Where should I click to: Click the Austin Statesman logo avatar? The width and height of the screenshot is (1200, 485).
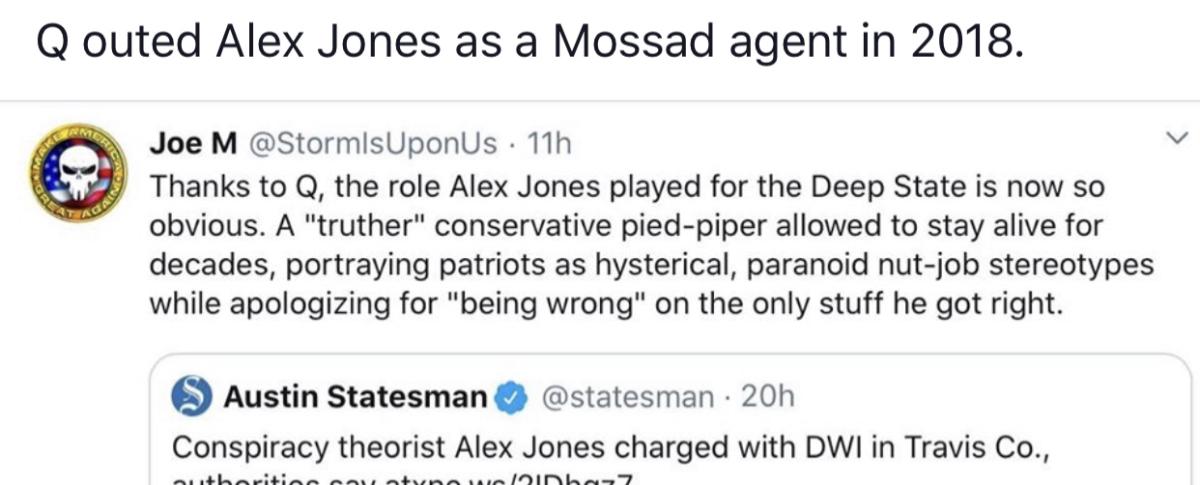point(194,398)
